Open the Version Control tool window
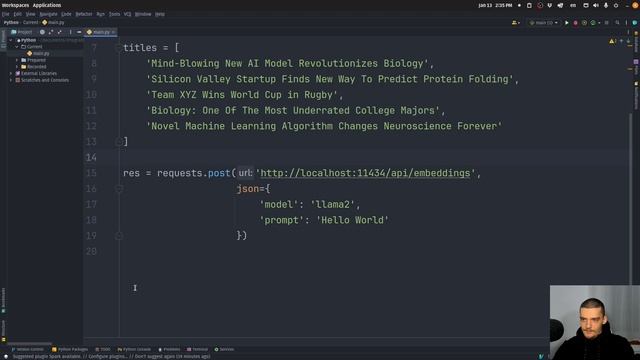 coord(27,349)
